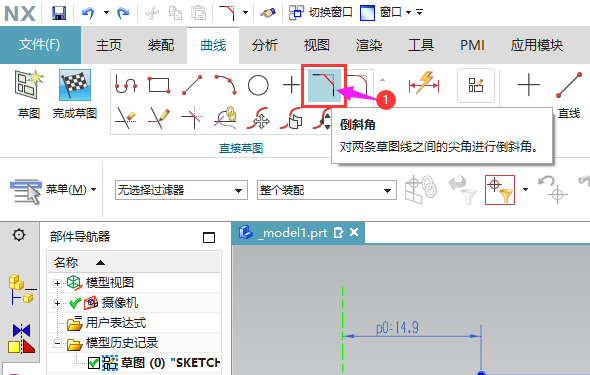Select the 草图 (0) SKETCH tree item
The width and height of the screenshot is (590, 375).
[x=170, y=363]
